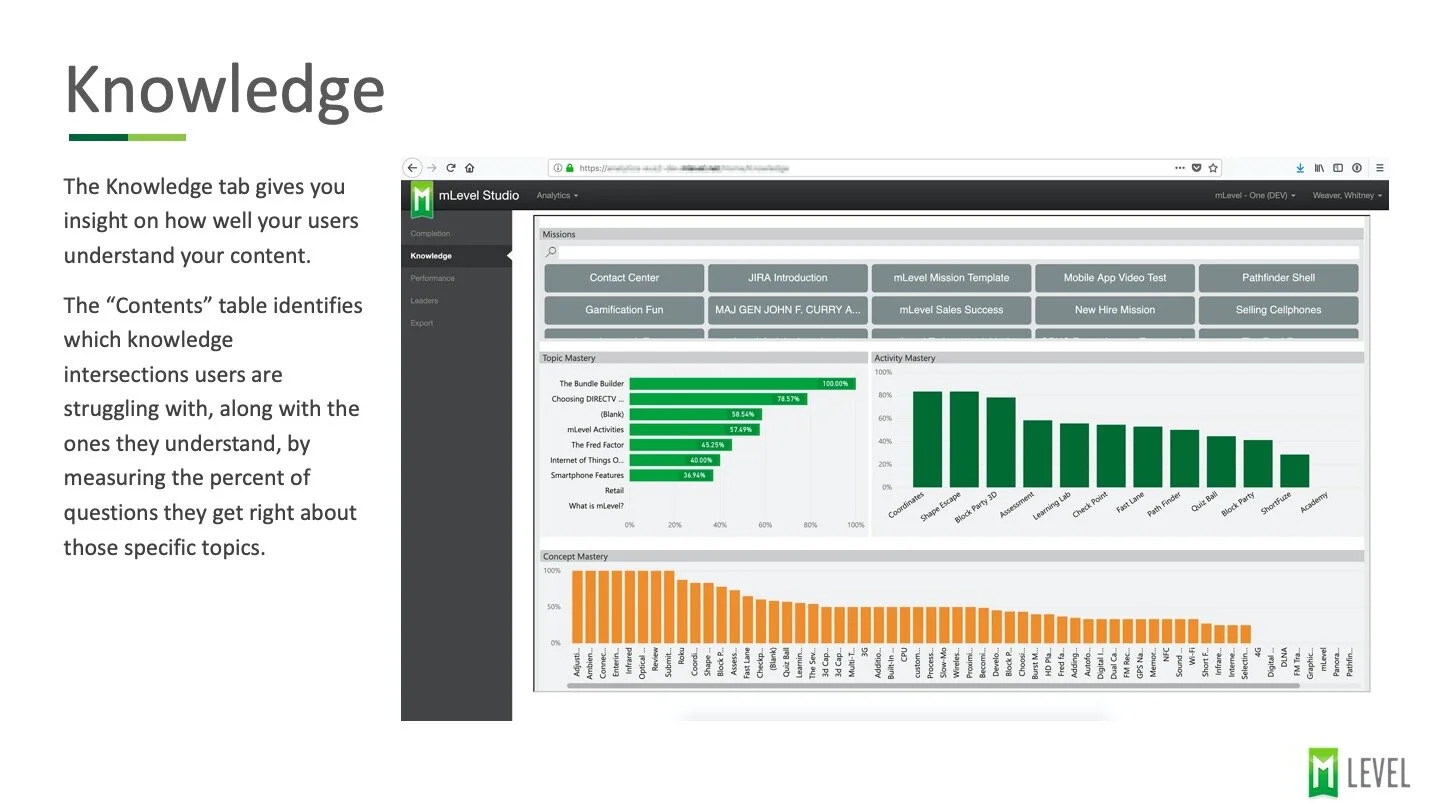The width and height of the screenshot is (1440, 810).
Task: Select the Mobile App Video Test mission
Action: [x=1115, y=278]
